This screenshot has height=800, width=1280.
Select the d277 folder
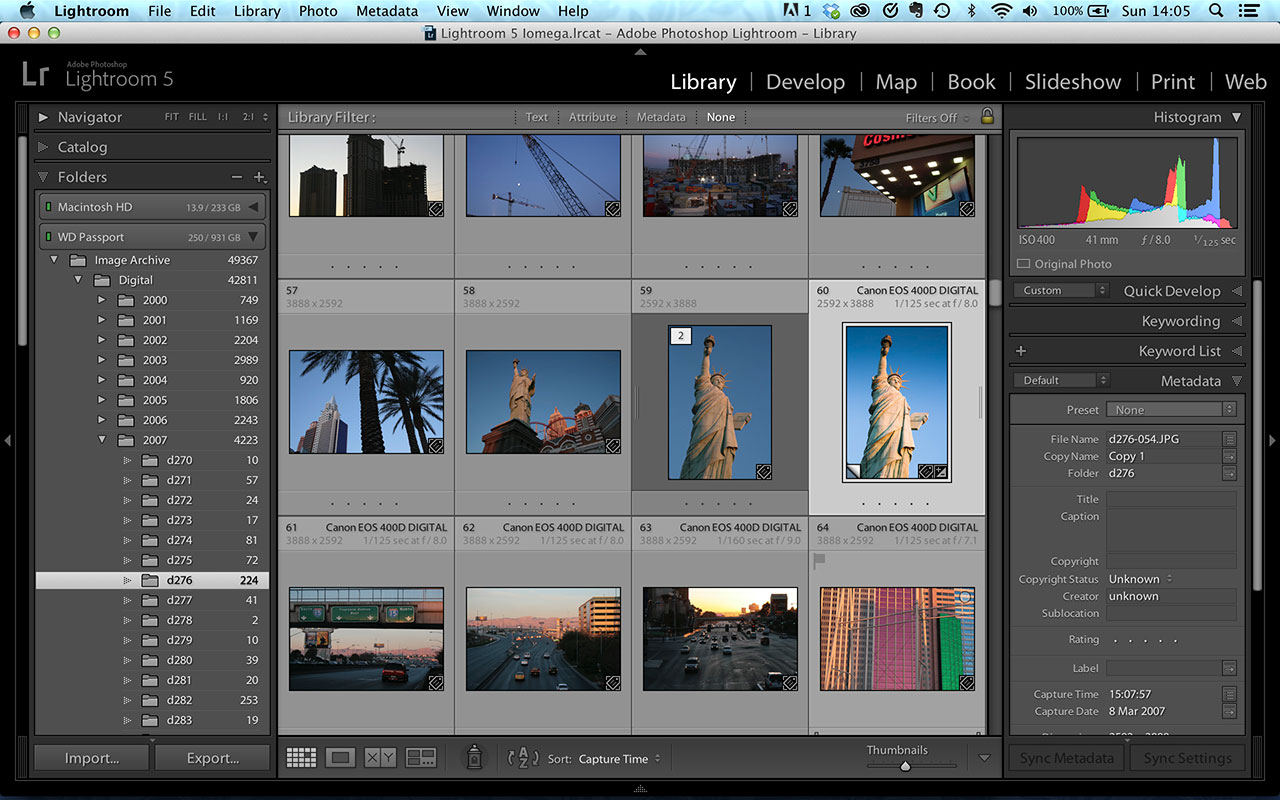tap(152, 600)
